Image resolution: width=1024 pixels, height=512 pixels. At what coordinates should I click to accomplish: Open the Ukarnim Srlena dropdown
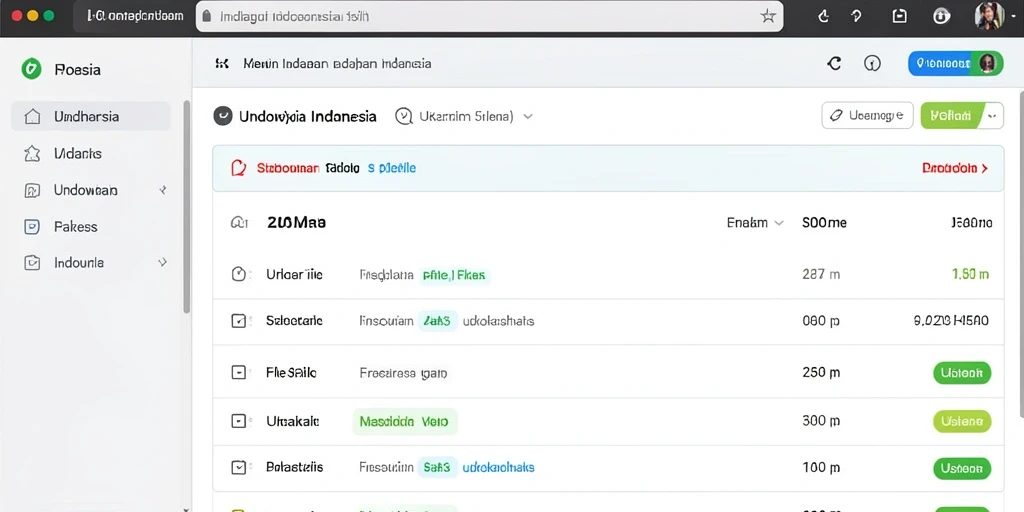tap(464, 116)
